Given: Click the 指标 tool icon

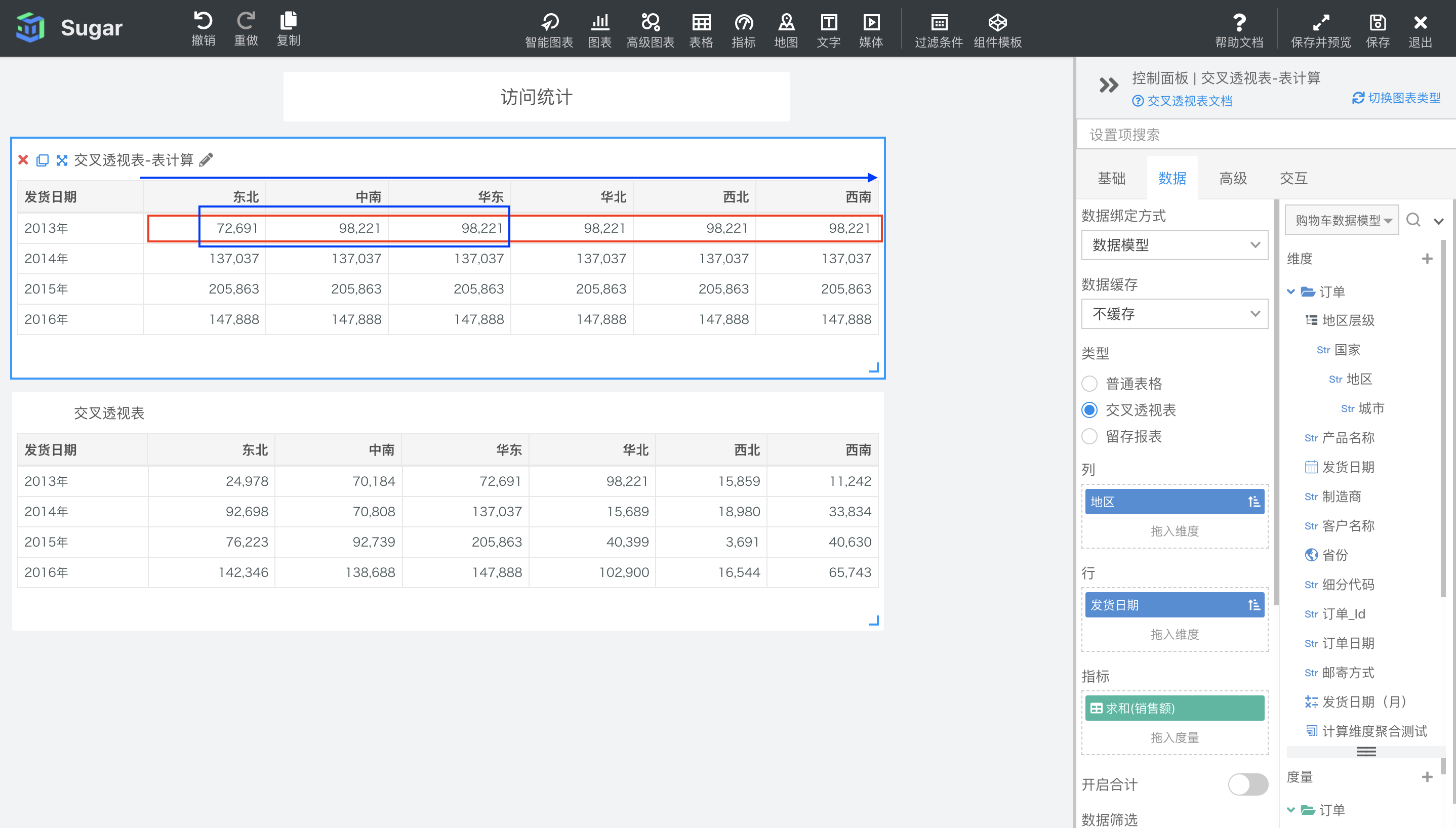Looking at the screenshot, I should 745,27.
